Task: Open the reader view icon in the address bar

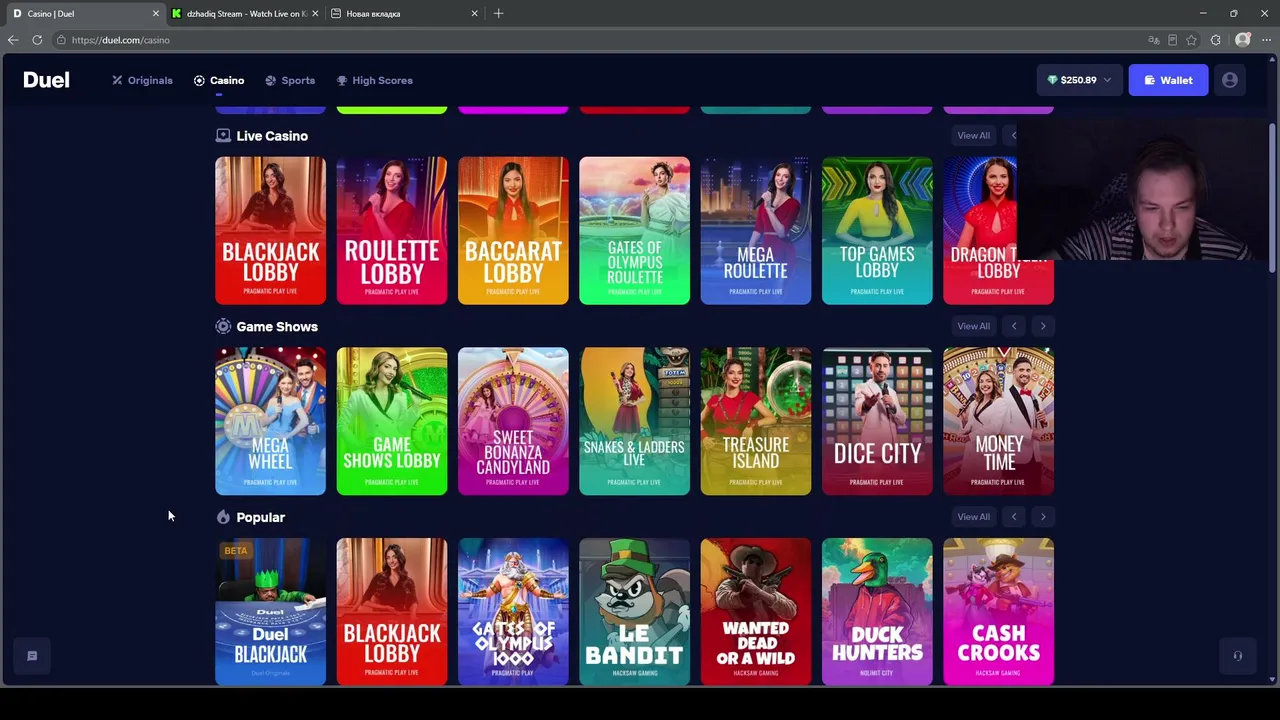Action: (x=1173, y=40)
